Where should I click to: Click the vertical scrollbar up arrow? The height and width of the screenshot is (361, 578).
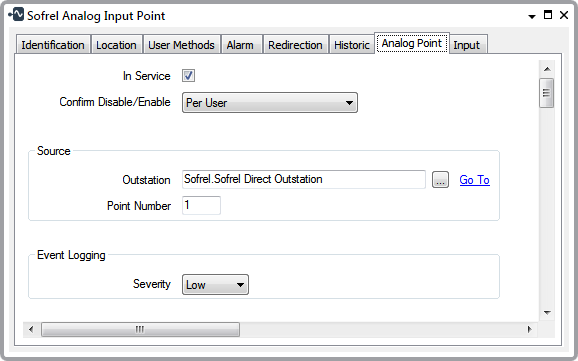click(547, 69)
